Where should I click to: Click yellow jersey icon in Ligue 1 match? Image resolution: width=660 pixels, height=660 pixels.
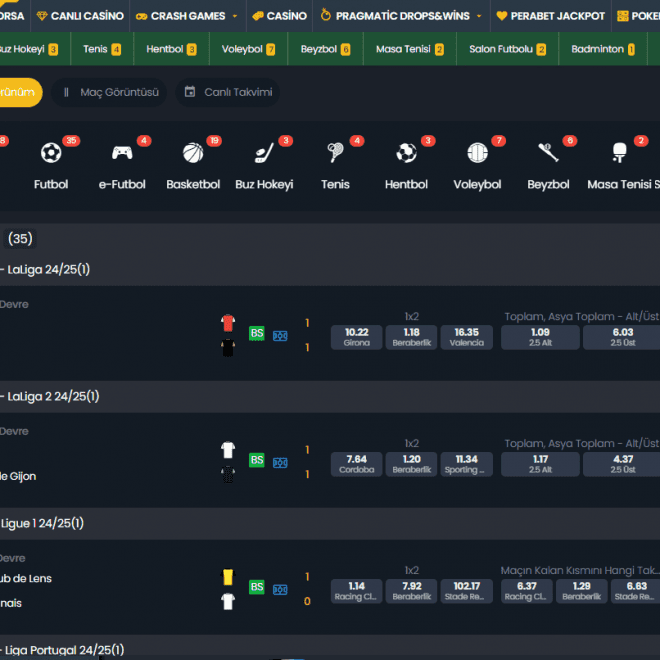point(228,577)
